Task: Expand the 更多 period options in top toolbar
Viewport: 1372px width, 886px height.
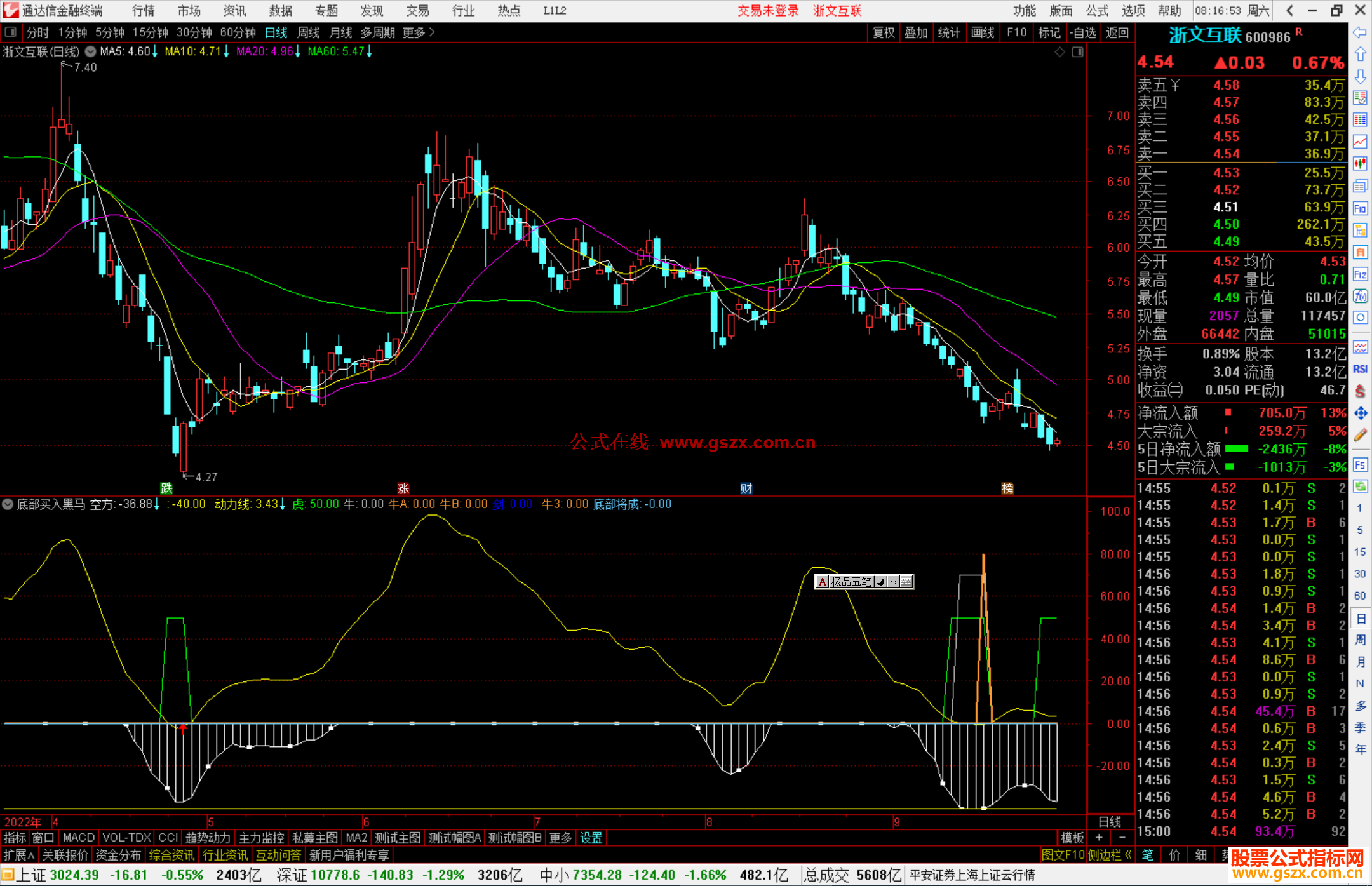Action: coord(419,32)
